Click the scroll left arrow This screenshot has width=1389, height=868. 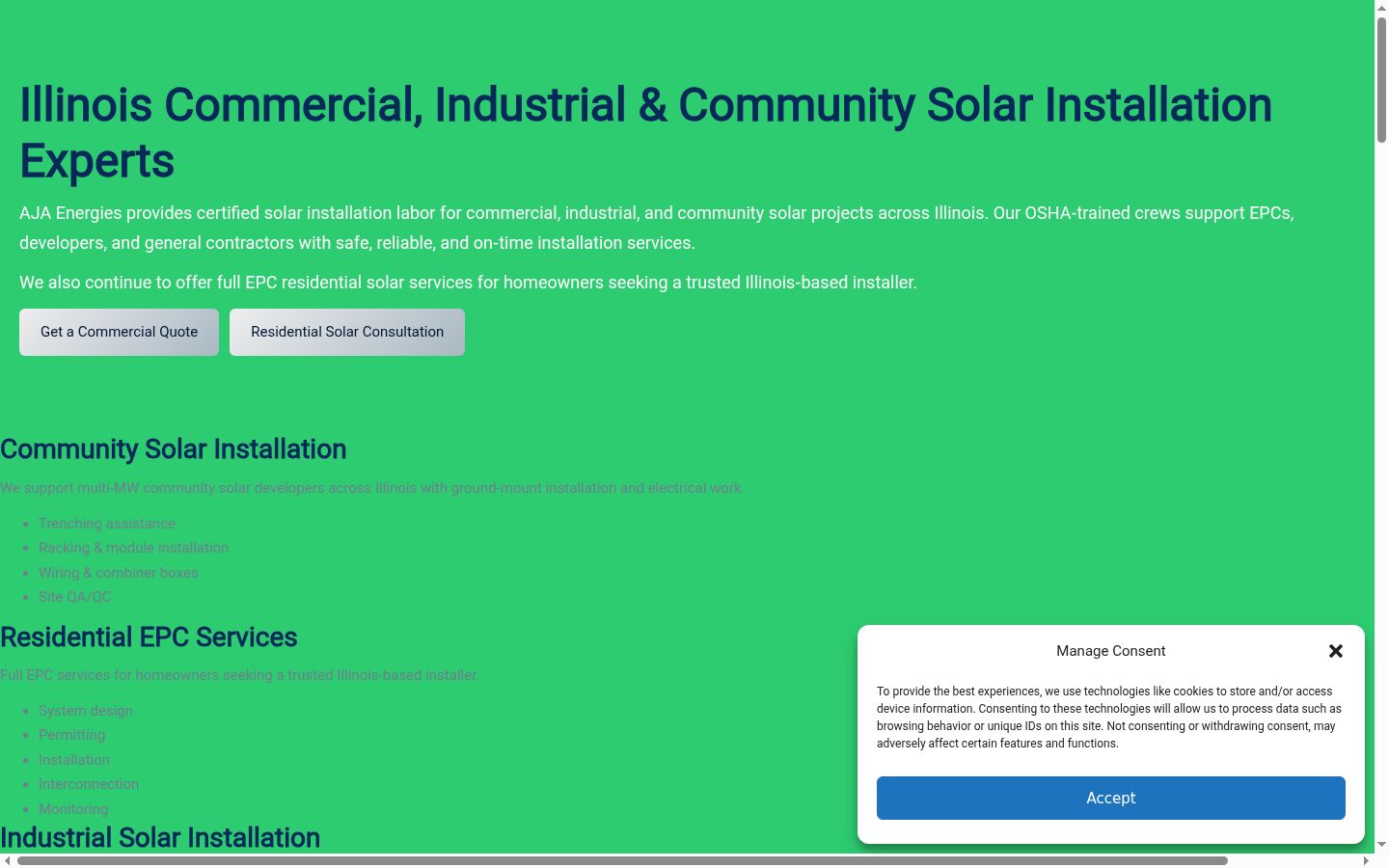point(7,860)
